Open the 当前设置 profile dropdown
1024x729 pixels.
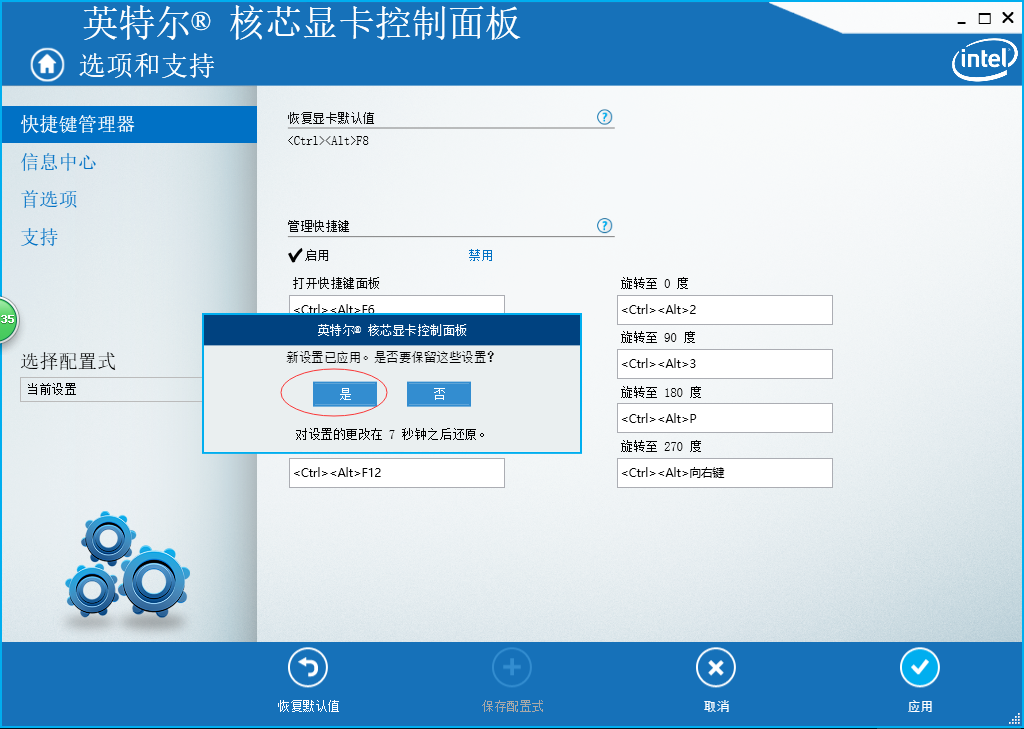coord(112,389)
